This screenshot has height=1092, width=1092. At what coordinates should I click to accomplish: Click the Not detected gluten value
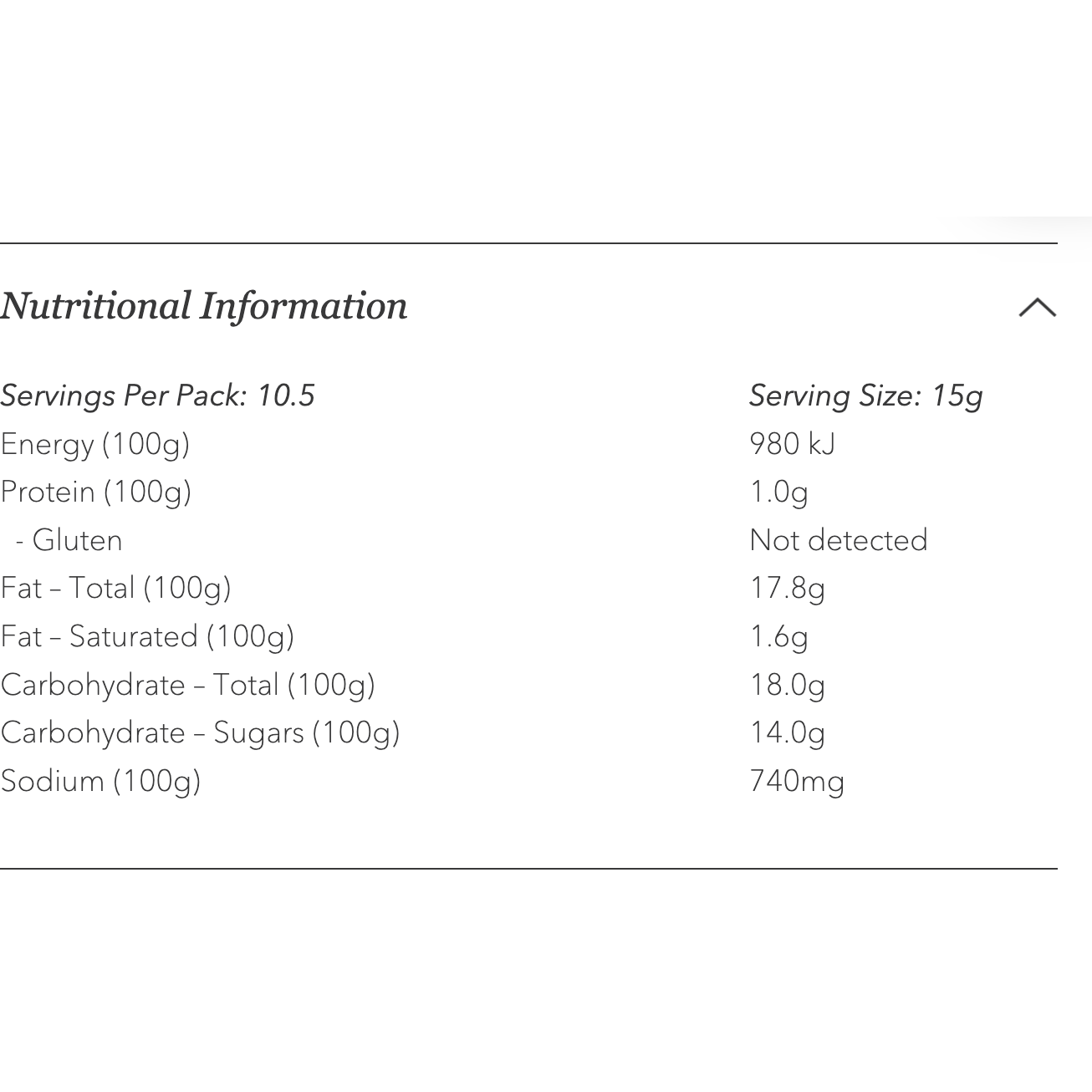pos(839,540)
